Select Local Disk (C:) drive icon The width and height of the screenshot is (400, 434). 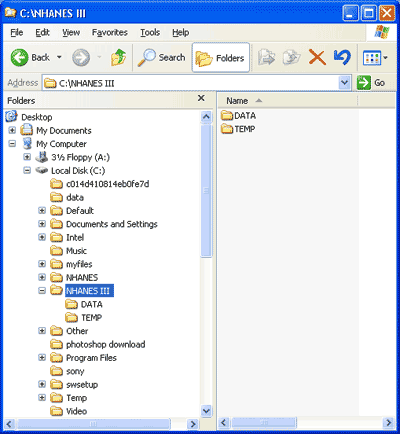point(42,170)
